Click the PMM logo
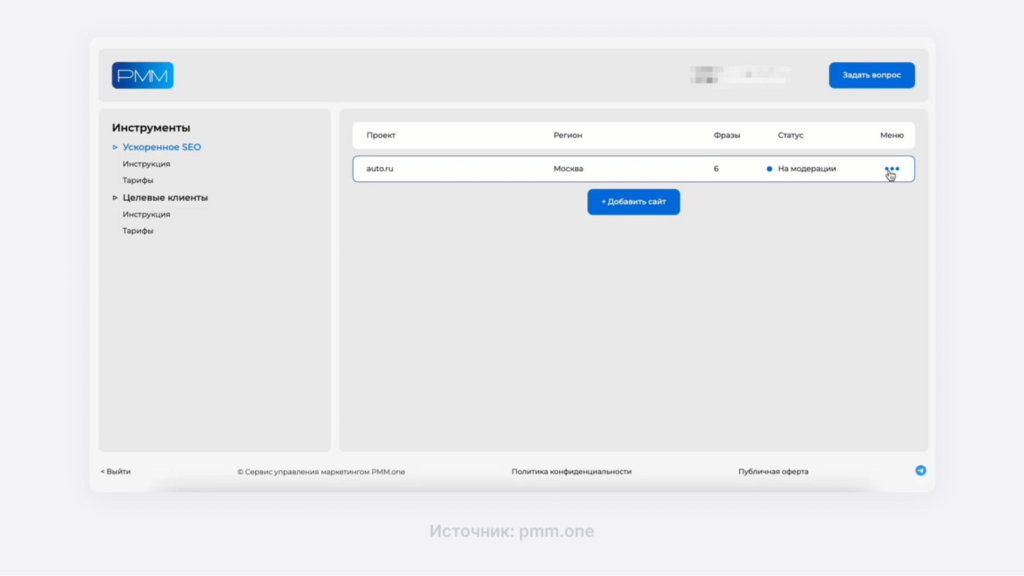Viewport: 1024px width, 576px height. (x=142, y=76)
